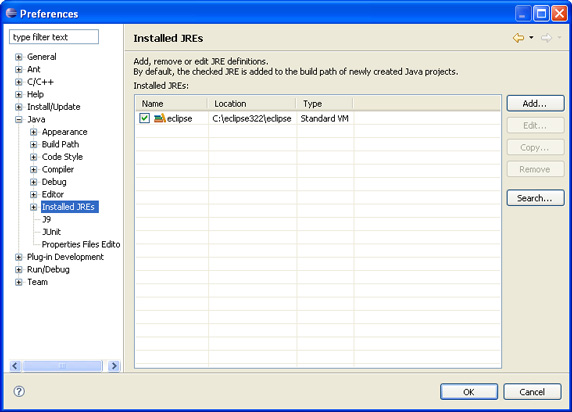Click the help question mark icon
The image size is (572, 412).
[19, 391]
